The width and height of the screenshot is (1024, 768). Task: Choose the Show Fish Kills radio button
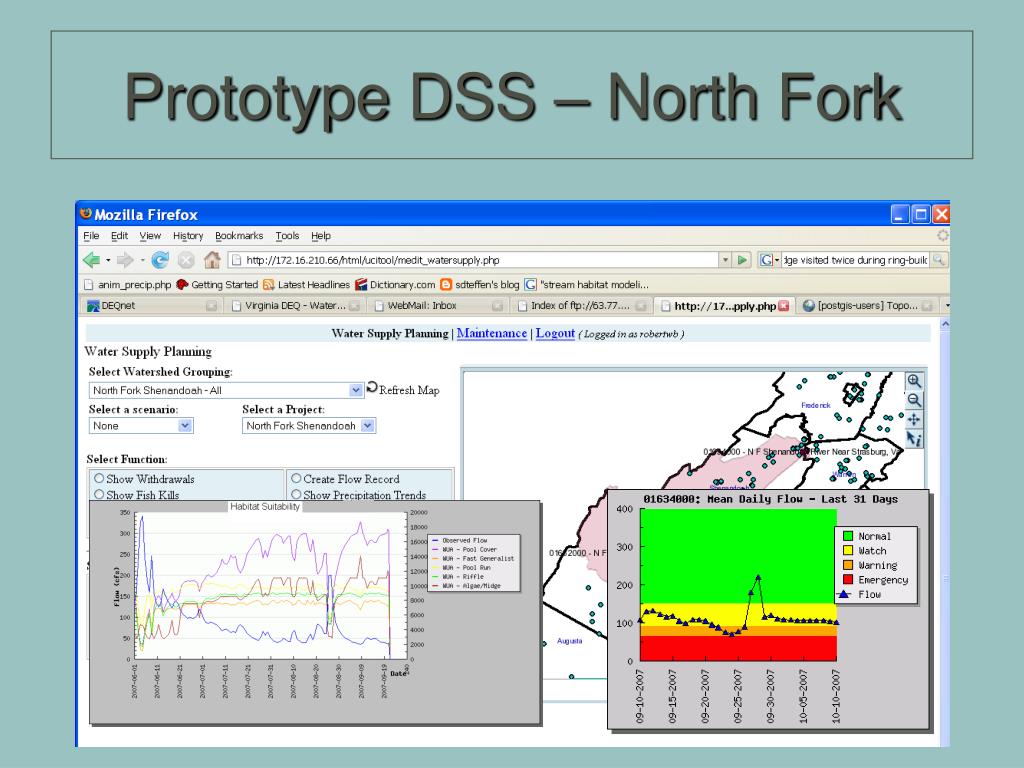pos(99,495)
